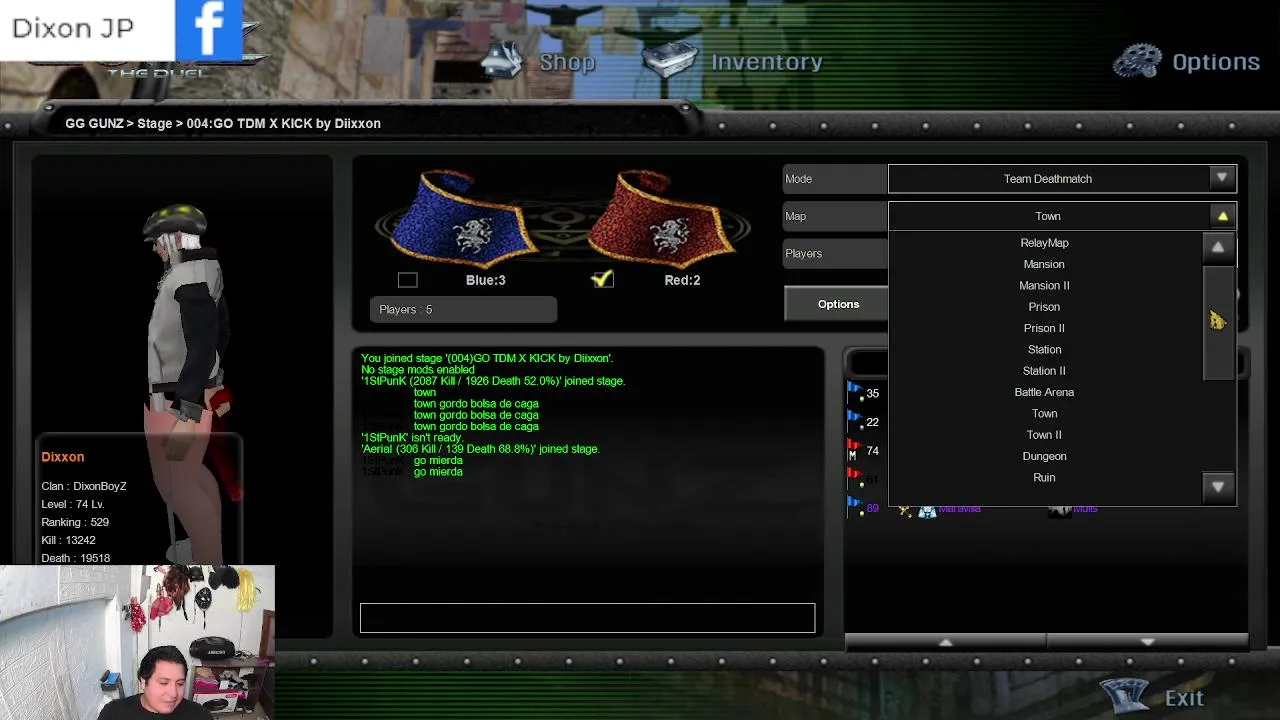
Task: Click player name Maravilla in list
Action: 959,509
